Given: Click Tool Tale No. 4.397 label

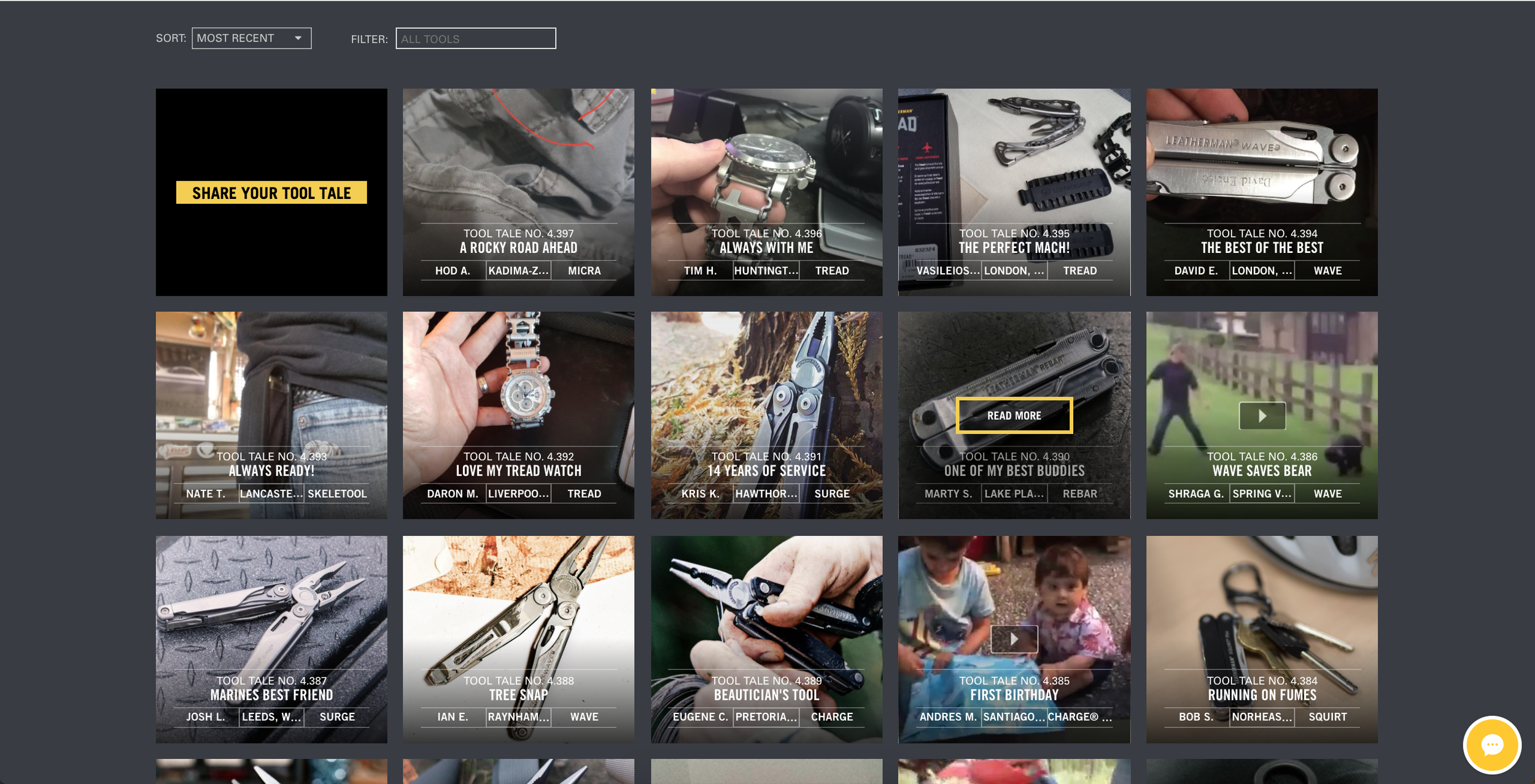Looking at the screenshot, I should (518, 233).
